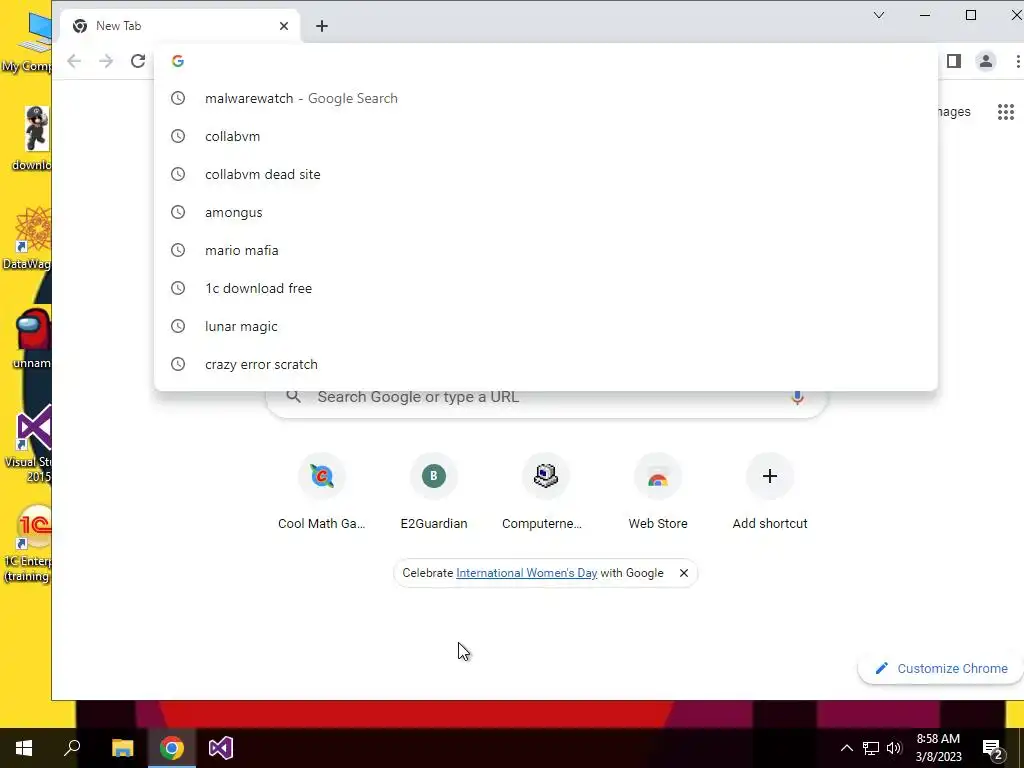
Task: Select the DataWagon desktop icon
Action: tap(26, 238)
